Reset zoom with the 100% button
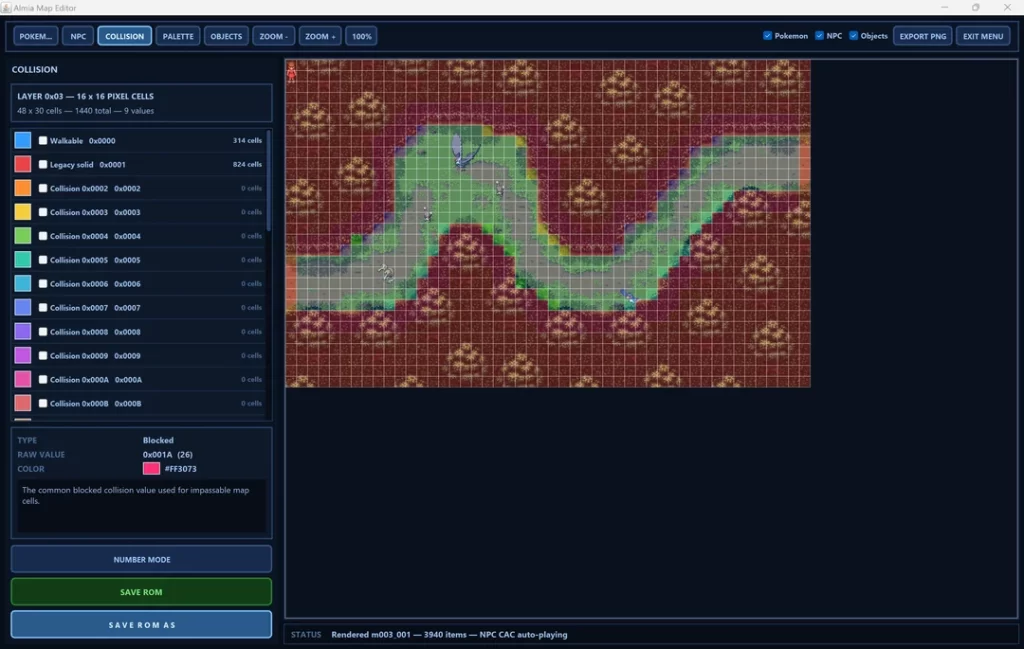The width and height of the screenshot is (1024, 649). point(362,36)
